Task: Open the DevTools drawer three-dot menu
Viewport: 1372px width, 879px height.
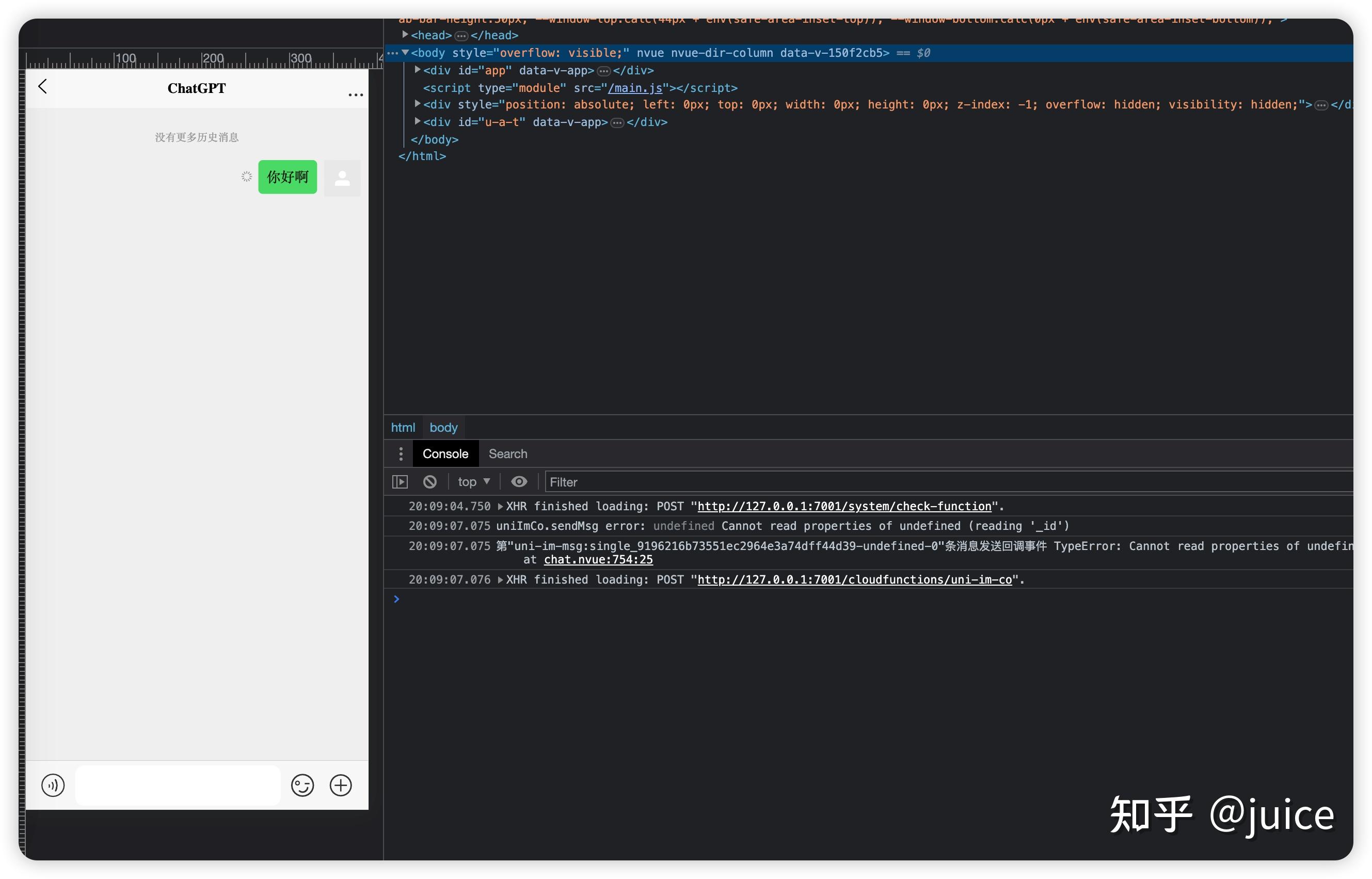Action: click(401, 454)
